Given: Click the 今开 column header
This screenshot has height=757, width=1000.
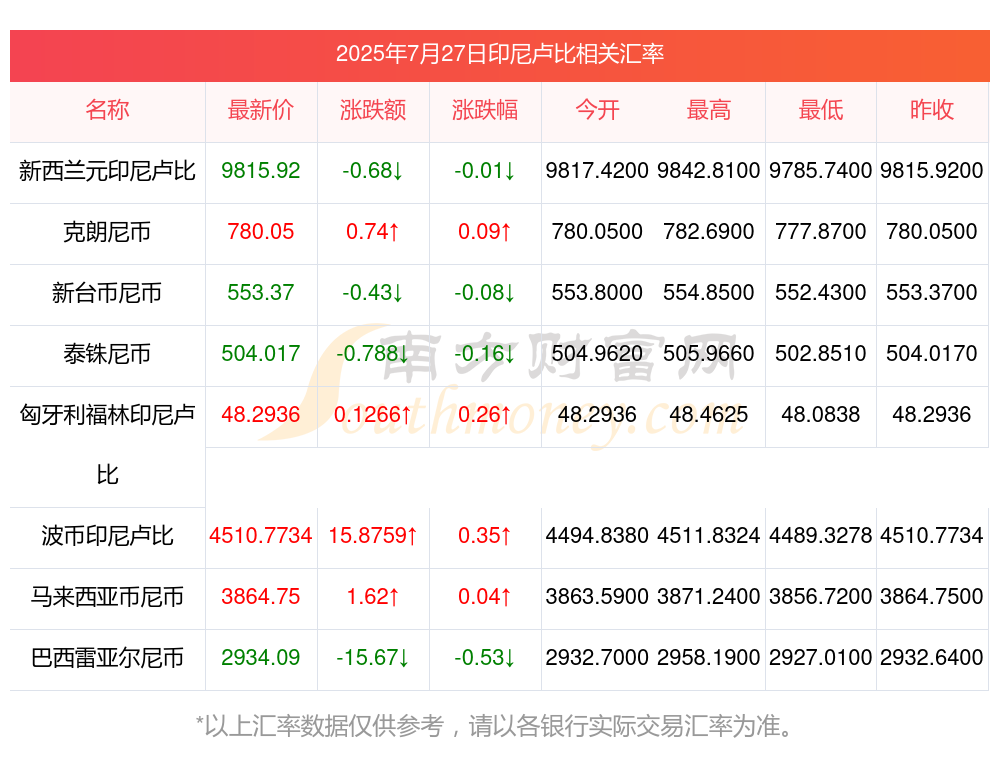Looking at the screenshot, I should click(597, 110).
